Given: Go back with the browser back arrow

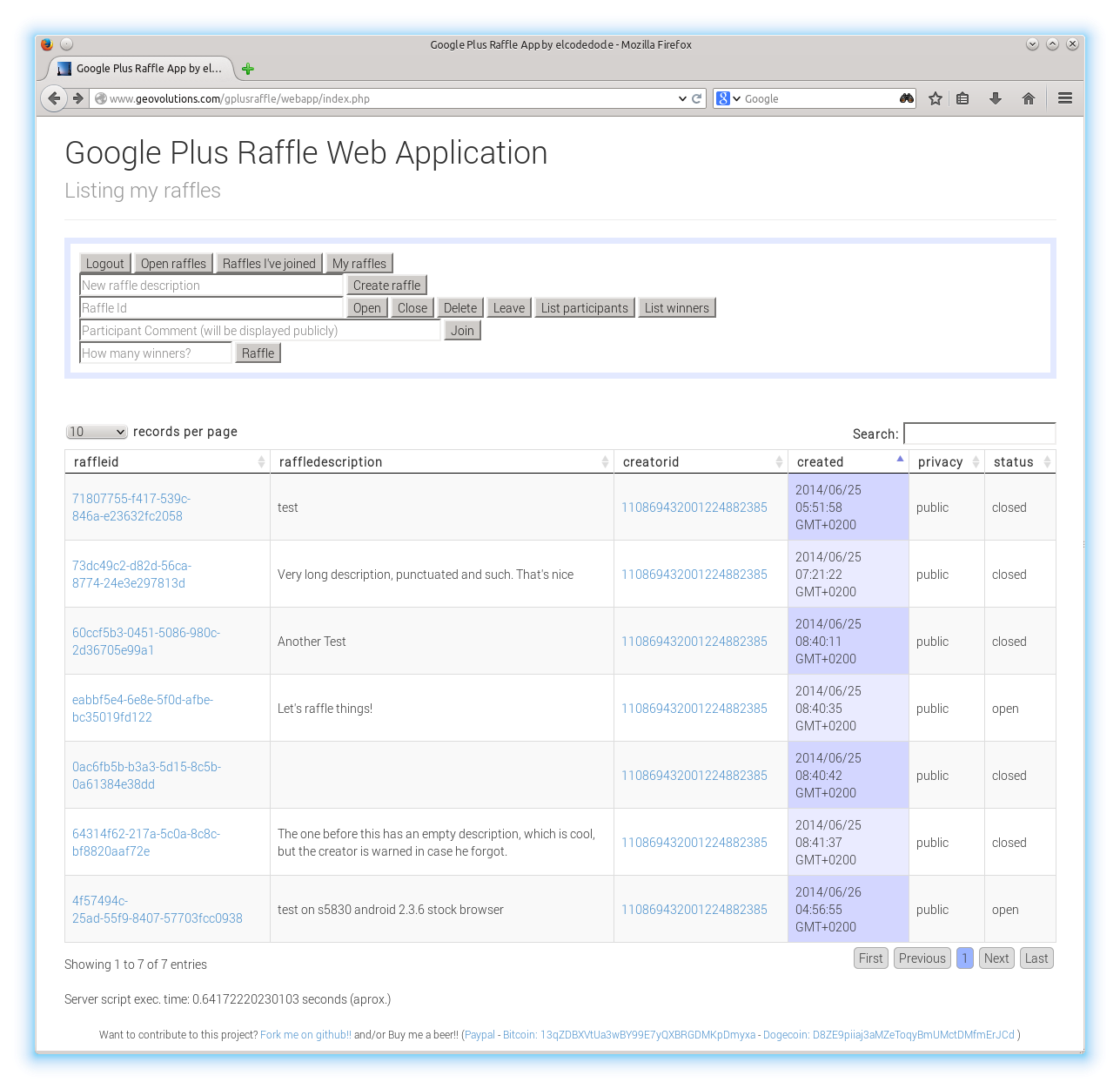Looking at the screenshot, I should click(54, 98).
